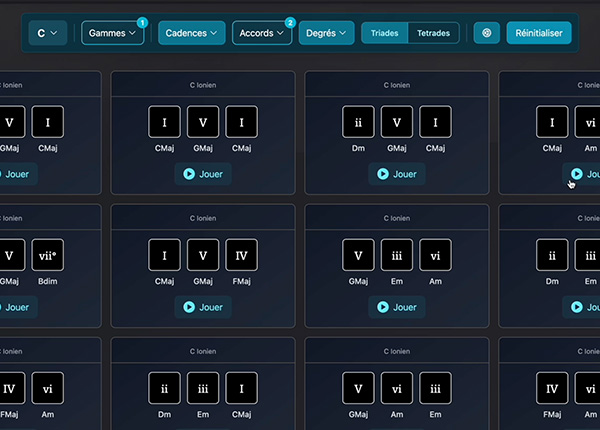Click play icon in the I-V-IV progression card
Image resolution: width=600 pixels, height=430 pixels.
click(x=187, y=307)
